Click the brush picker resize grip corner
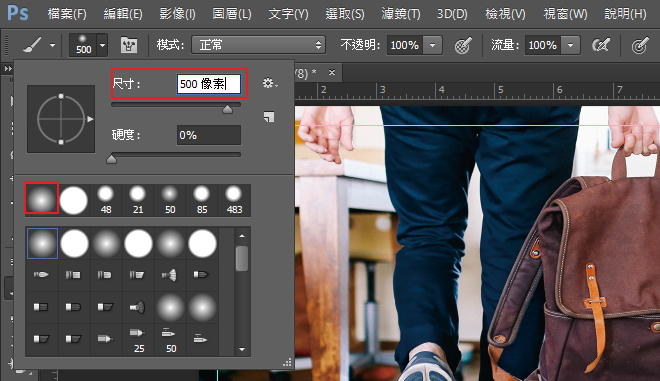This screenshot has height=381, width=660. (287, 363)
